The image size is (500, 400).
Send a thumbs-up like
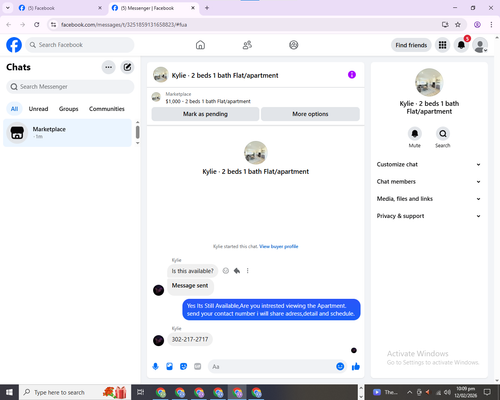356,367
